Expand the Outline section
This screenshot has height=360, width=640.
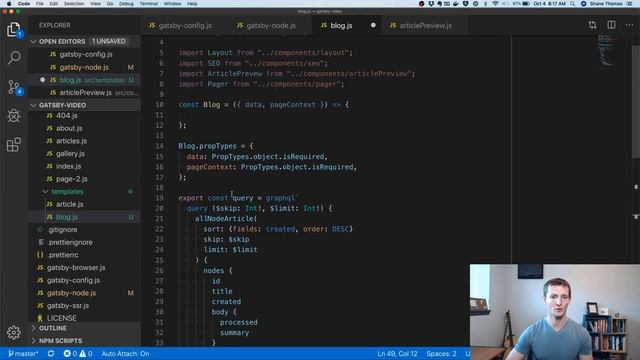84,328
